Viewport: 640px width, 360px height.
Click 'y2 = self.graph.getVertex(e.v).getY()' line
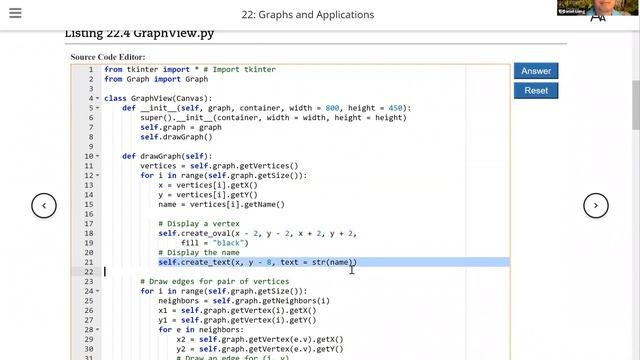point(260,349)
